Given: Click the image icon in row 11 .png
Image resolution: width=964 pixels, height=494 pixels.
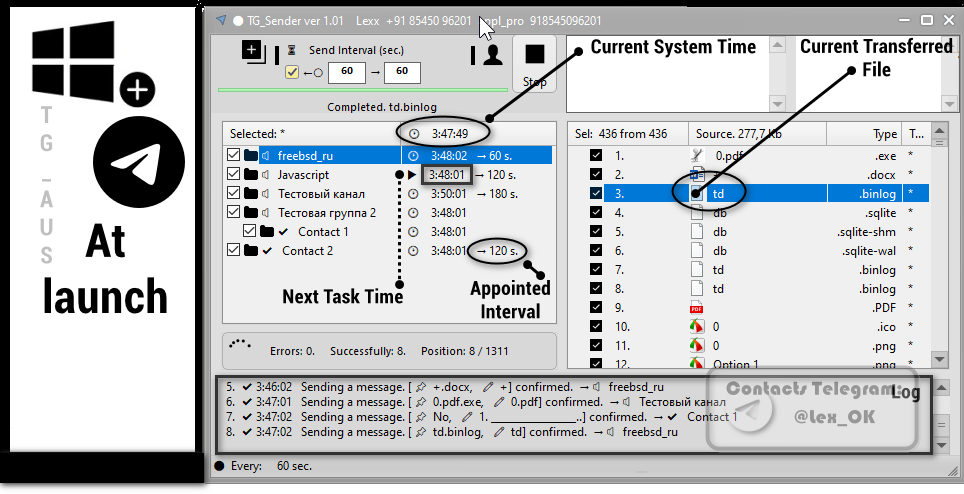Looking at the screenshot, I should coord(697,345).
